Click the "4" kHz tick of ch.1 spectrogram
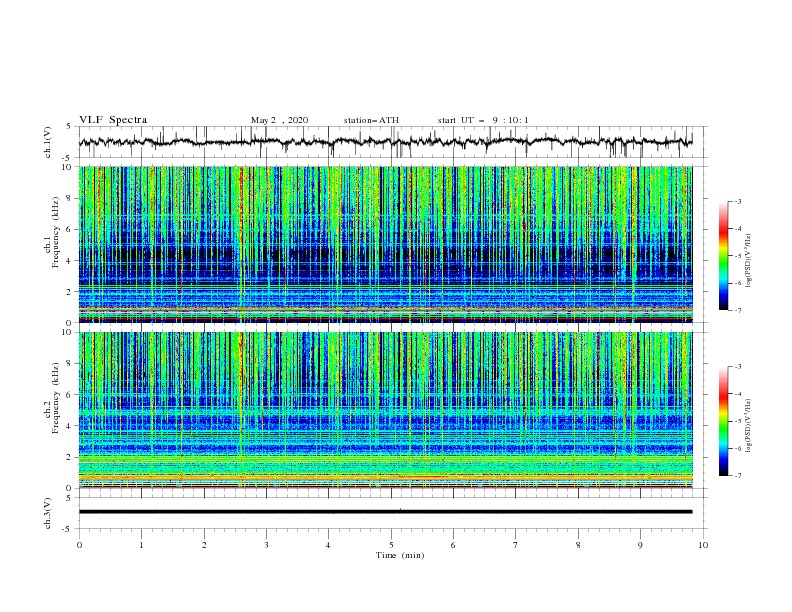Screen dimensions: 792x612 70,260
